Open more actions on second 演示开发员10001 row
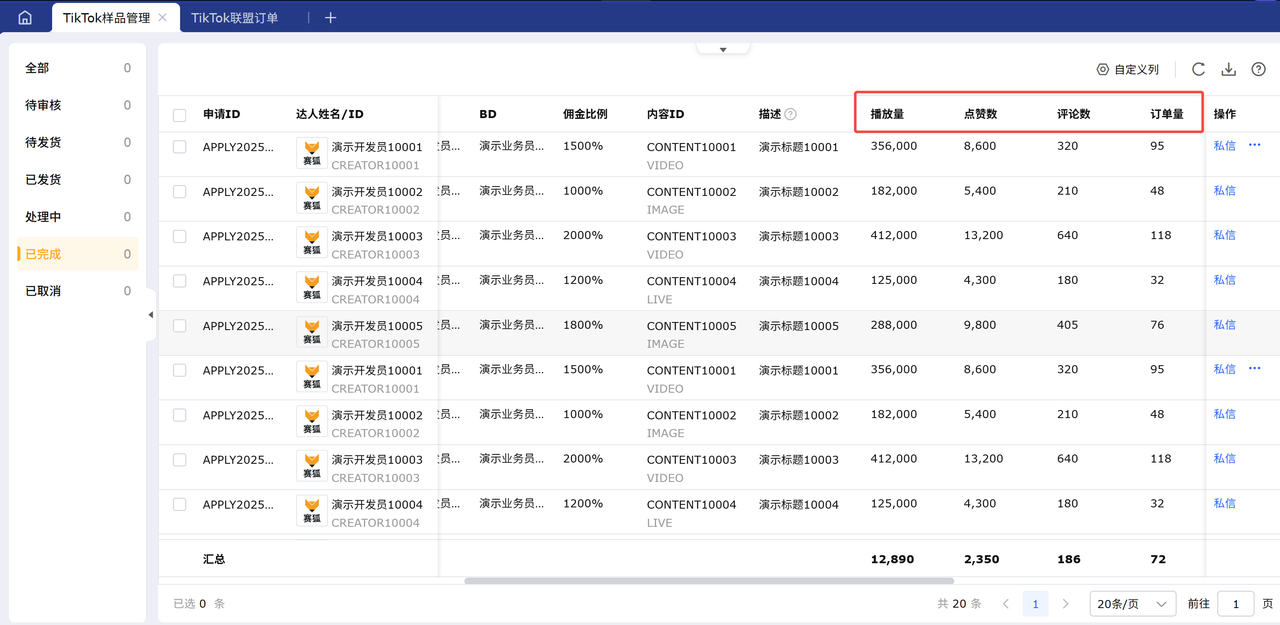This screenshot has width=1280, height=625. (1255, 369)
